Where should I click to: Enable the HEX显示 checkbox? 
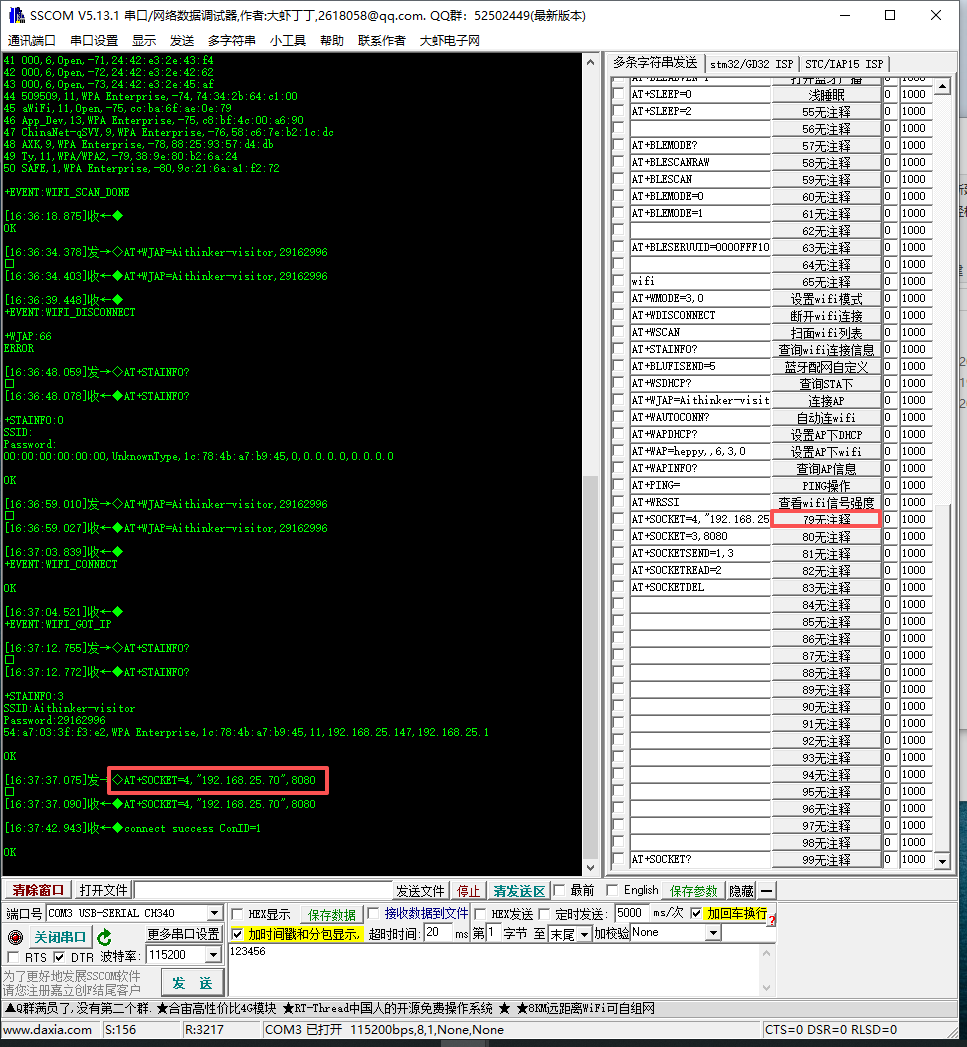(237, 914)
